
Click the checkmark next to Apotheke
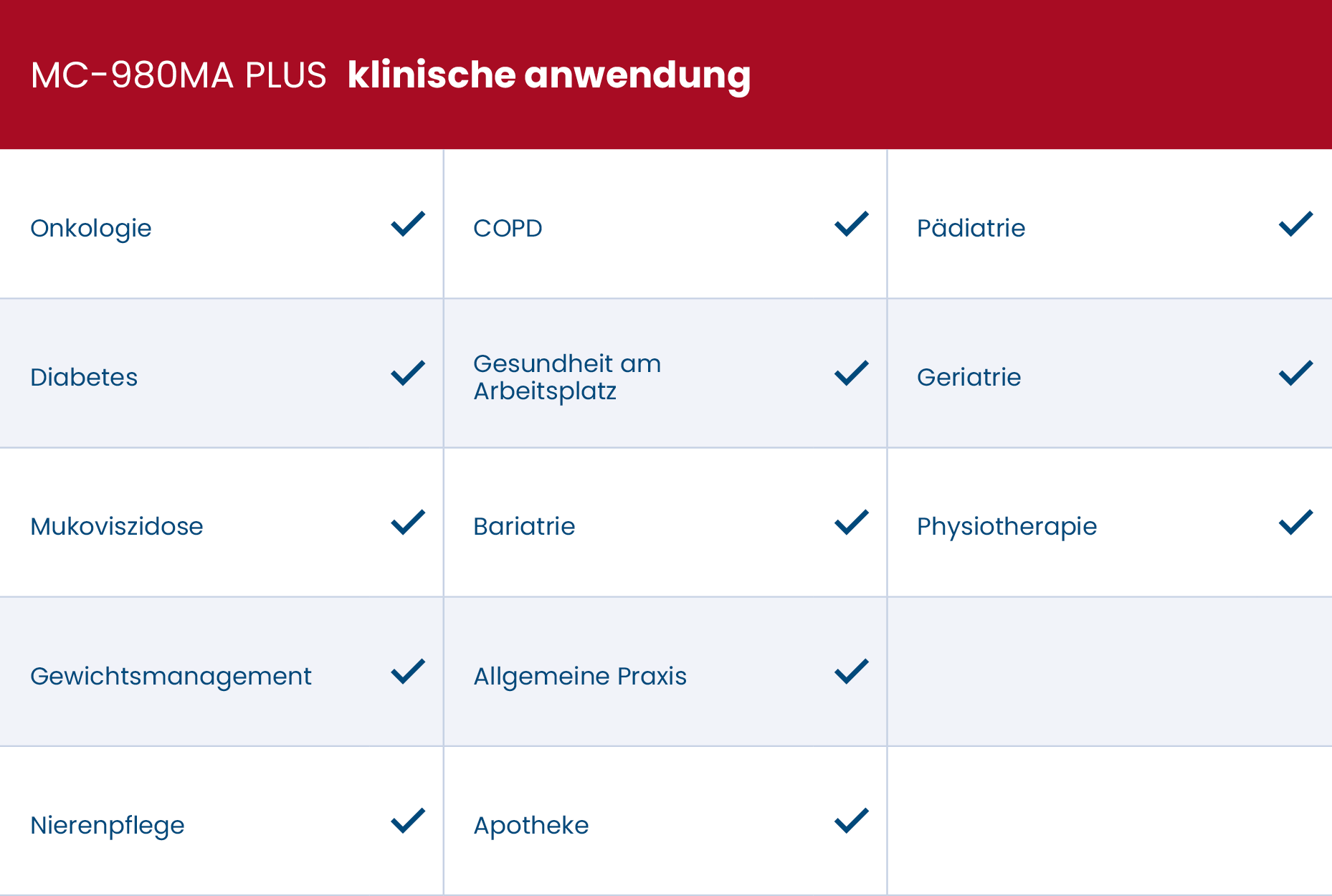point(852,821)
